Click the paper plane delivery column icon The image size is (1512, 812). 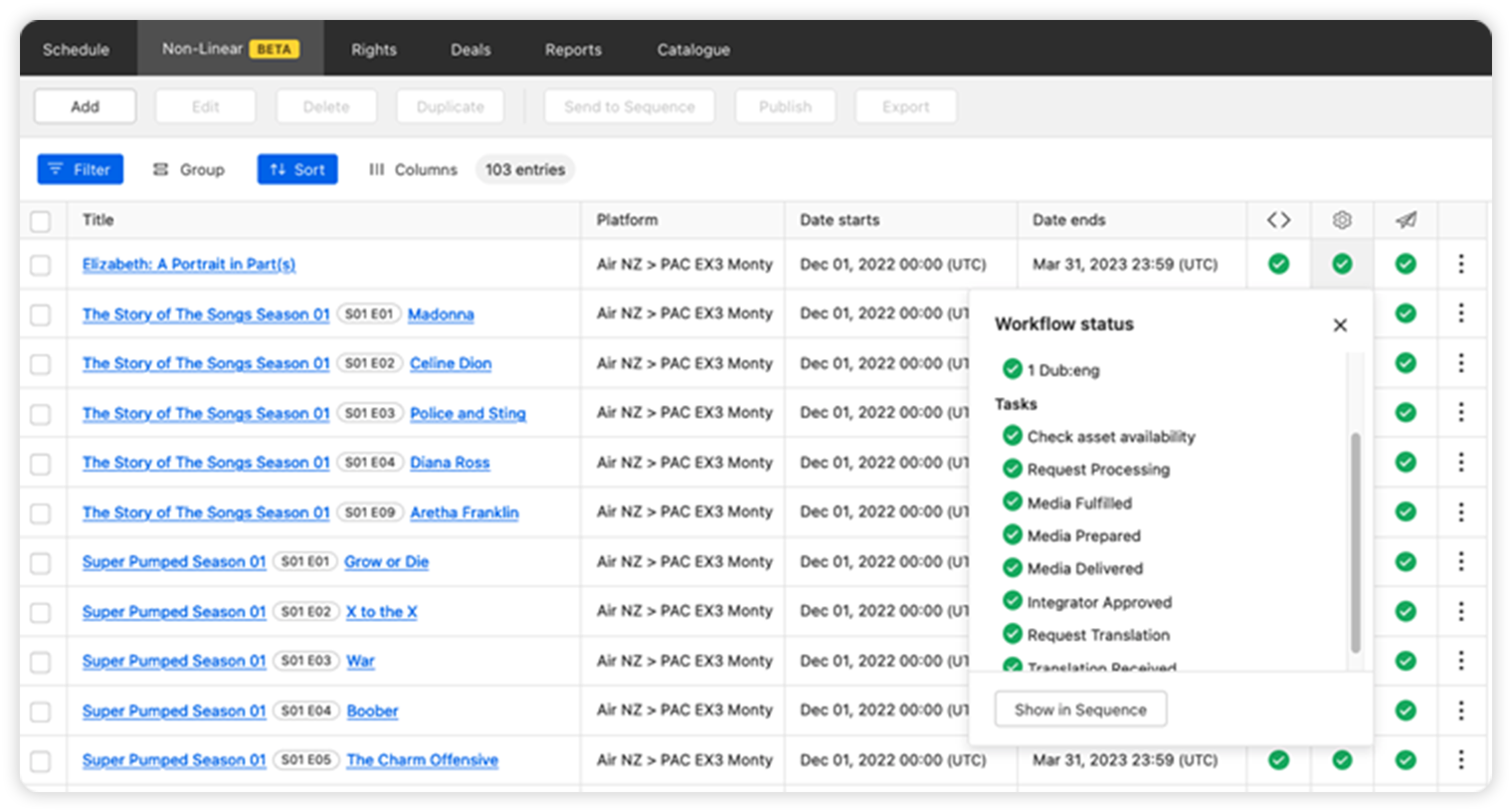tap(1406, 220)
